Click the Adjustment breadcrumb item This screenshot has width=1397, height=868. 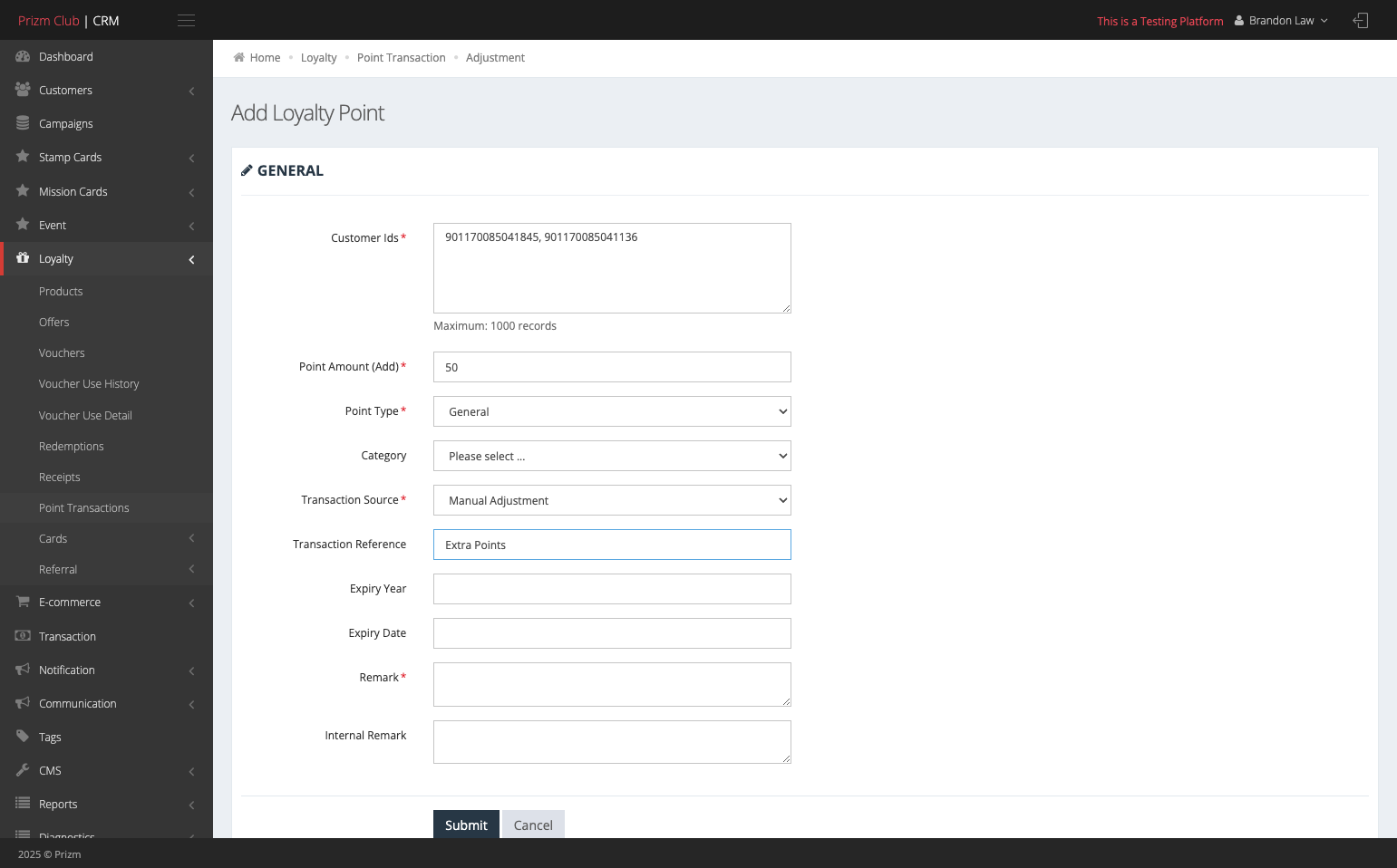(x=495, y=57)
